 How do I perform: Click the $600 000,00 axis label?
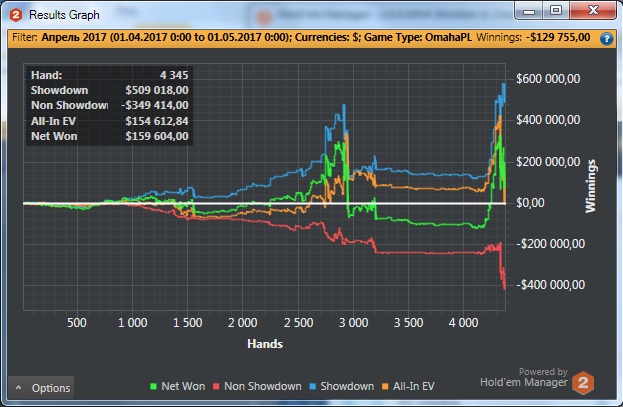pos(548,79)
